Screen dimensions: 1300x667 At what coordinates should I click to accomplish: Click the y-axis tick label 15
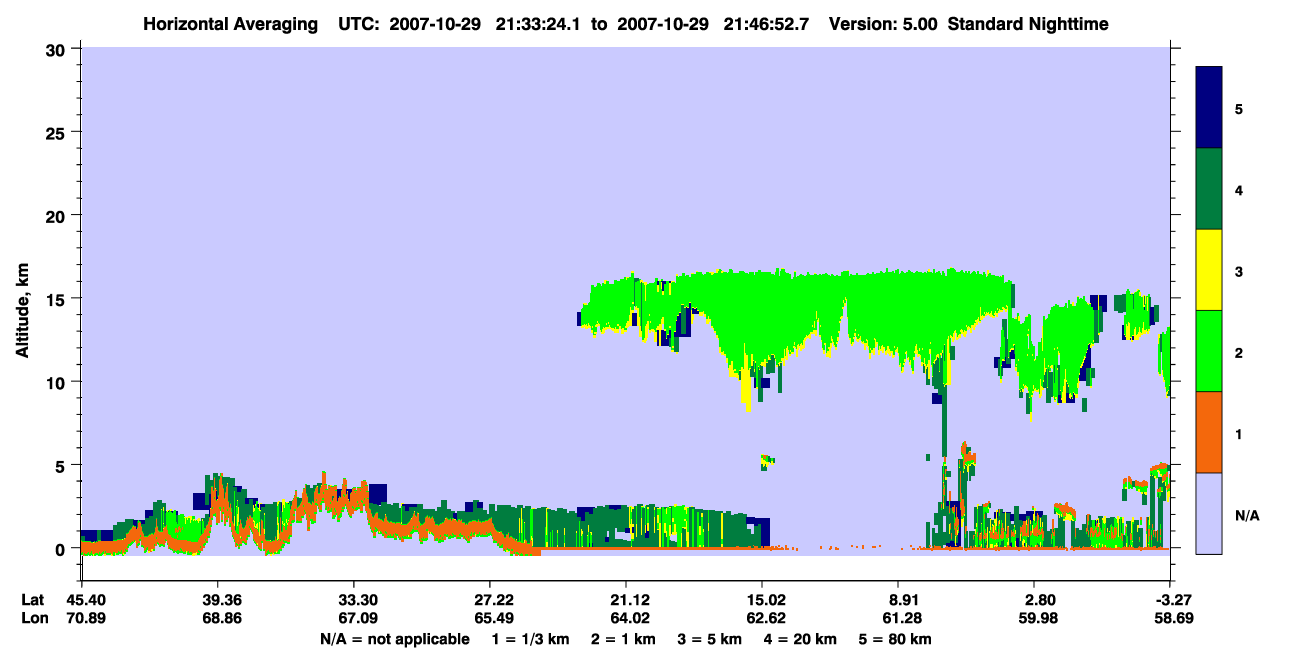[58, 299]
